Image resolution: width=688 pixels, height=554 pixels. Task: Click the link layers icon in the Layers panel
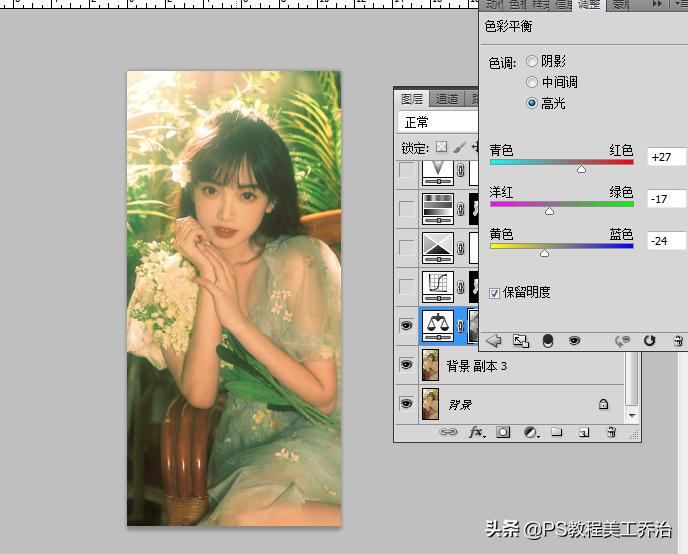448,432
